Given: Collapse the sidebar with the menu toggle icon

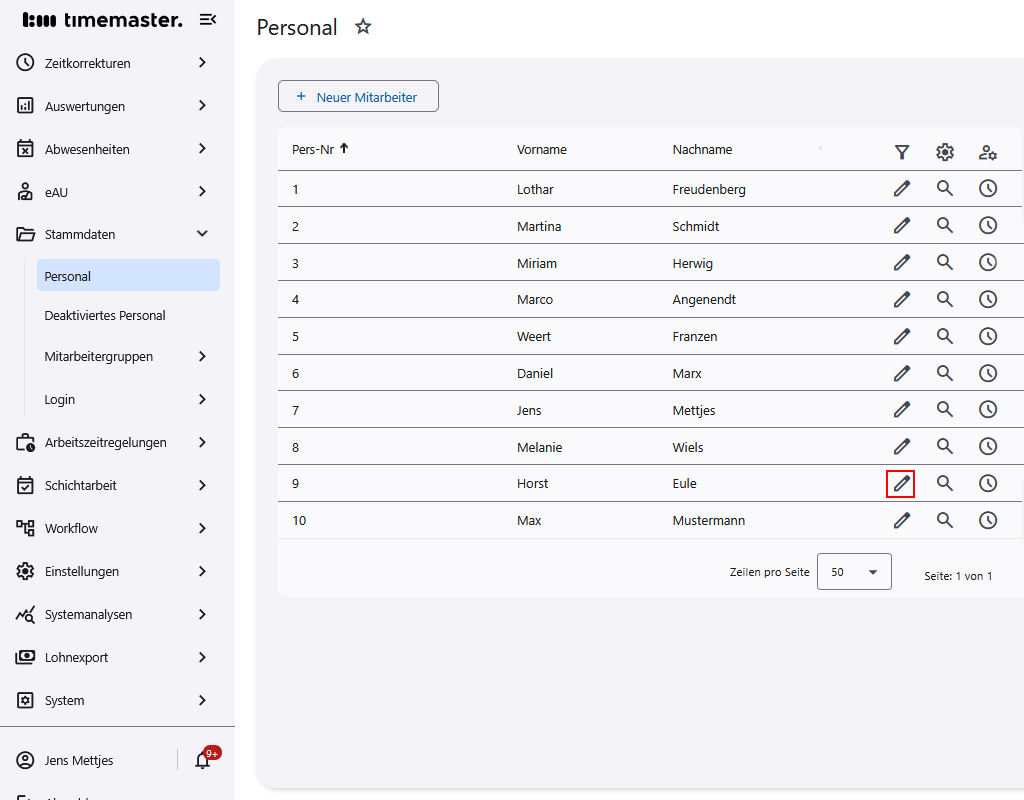Looking at the screenshot, I should [x=208, y=19].
